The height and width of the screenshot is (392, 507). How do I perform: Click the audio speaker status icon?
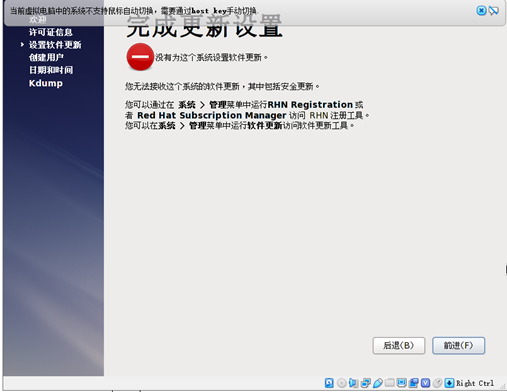pos(353,383)
